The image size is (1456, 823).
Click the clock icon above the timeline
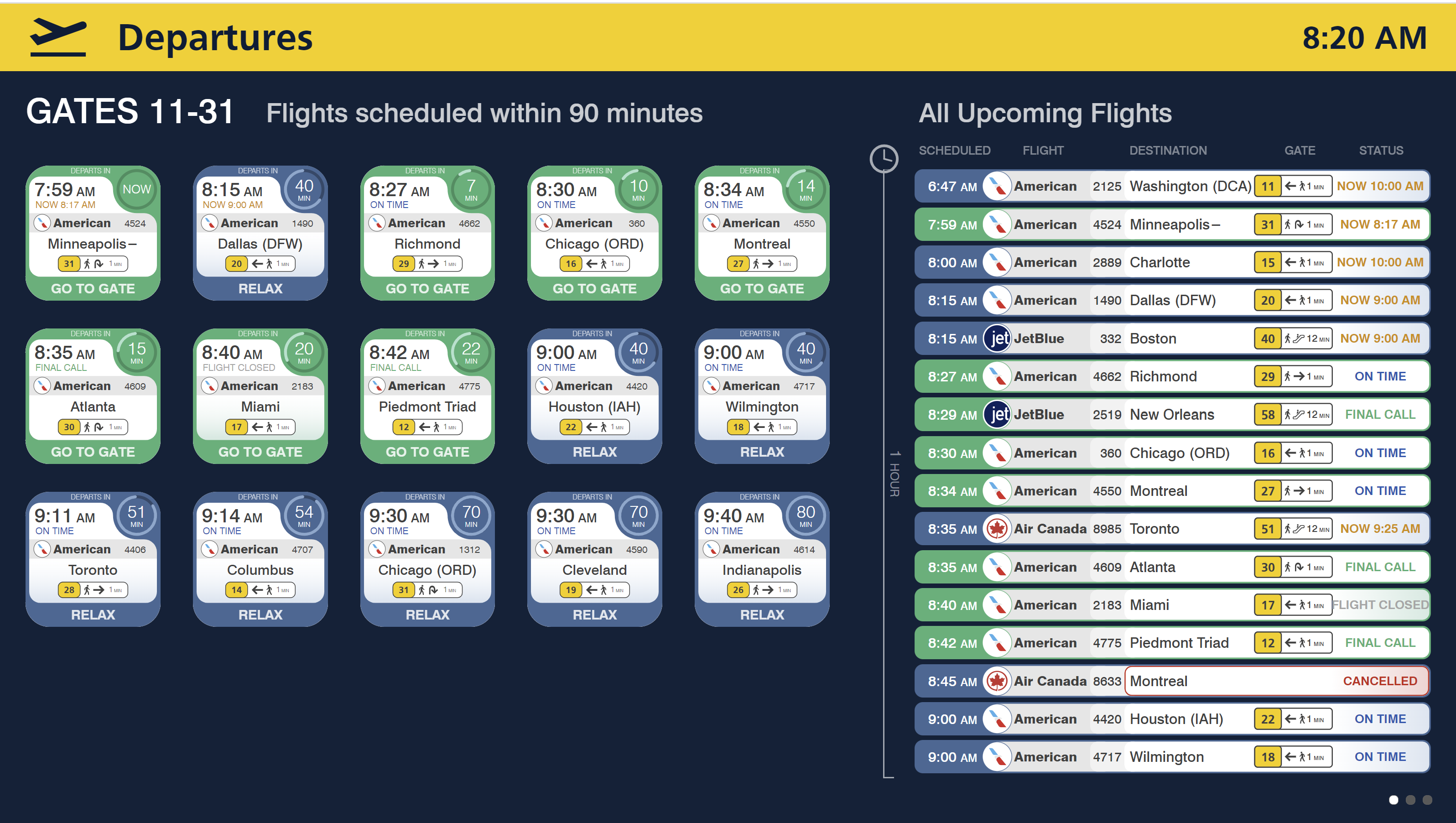pos(884,159)
